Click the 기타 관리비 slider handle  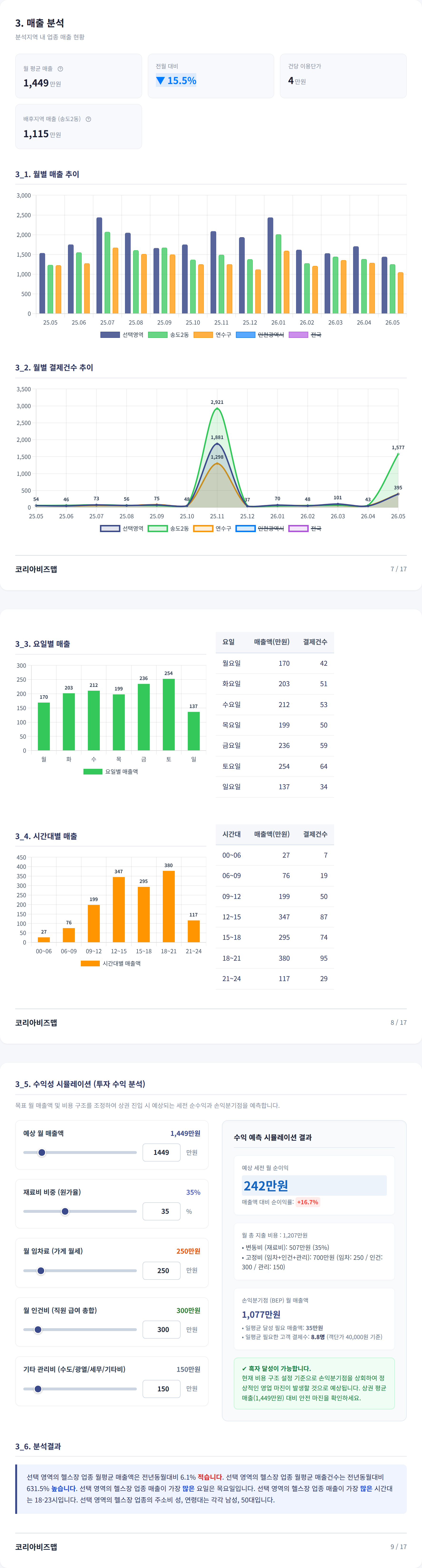click(38, 1389)
